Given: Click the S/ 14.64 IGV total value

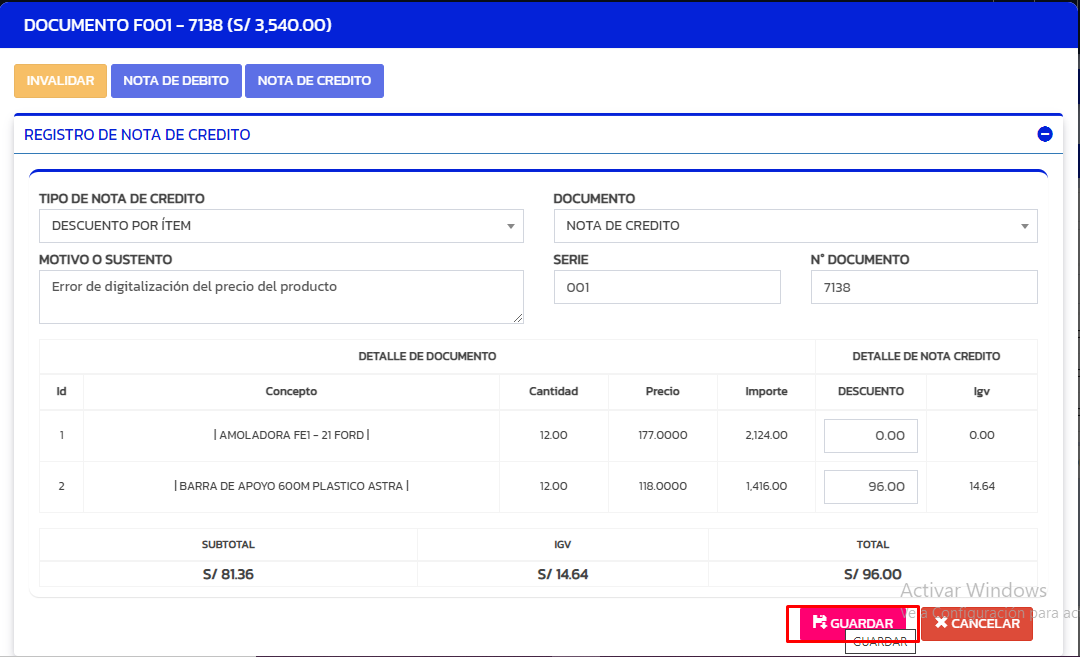Looking at the screenshot, I should click(x=563, y=574).
